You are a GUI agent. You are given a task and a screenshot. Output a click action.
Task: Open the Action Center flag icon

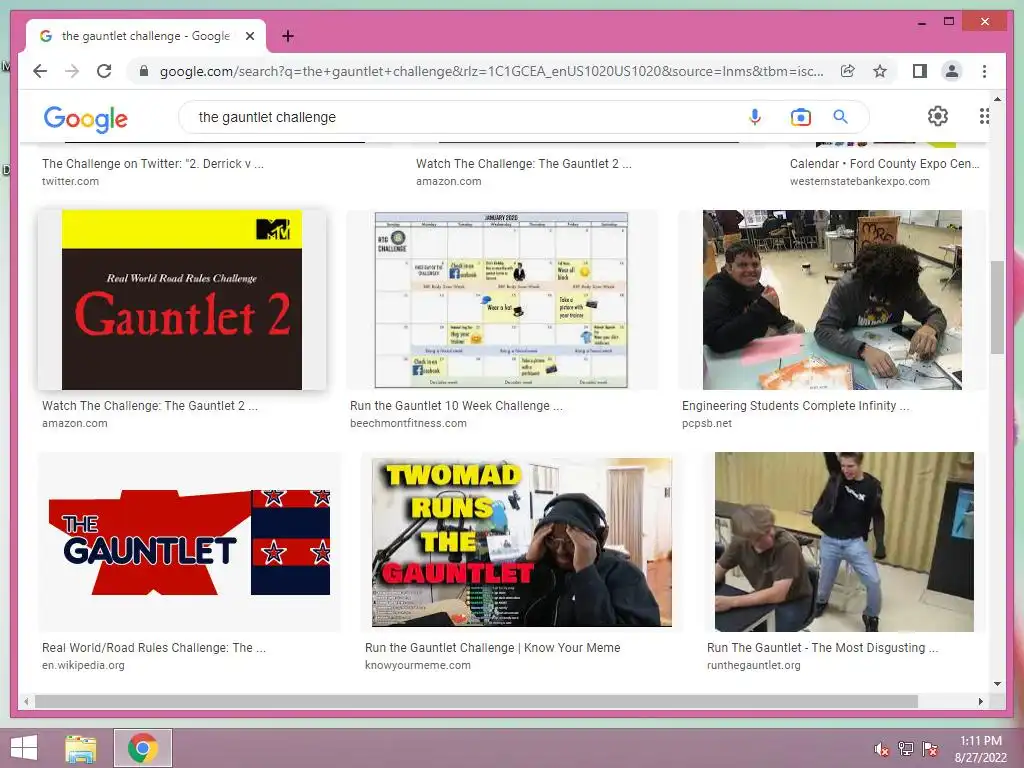(x=930, y=749)
